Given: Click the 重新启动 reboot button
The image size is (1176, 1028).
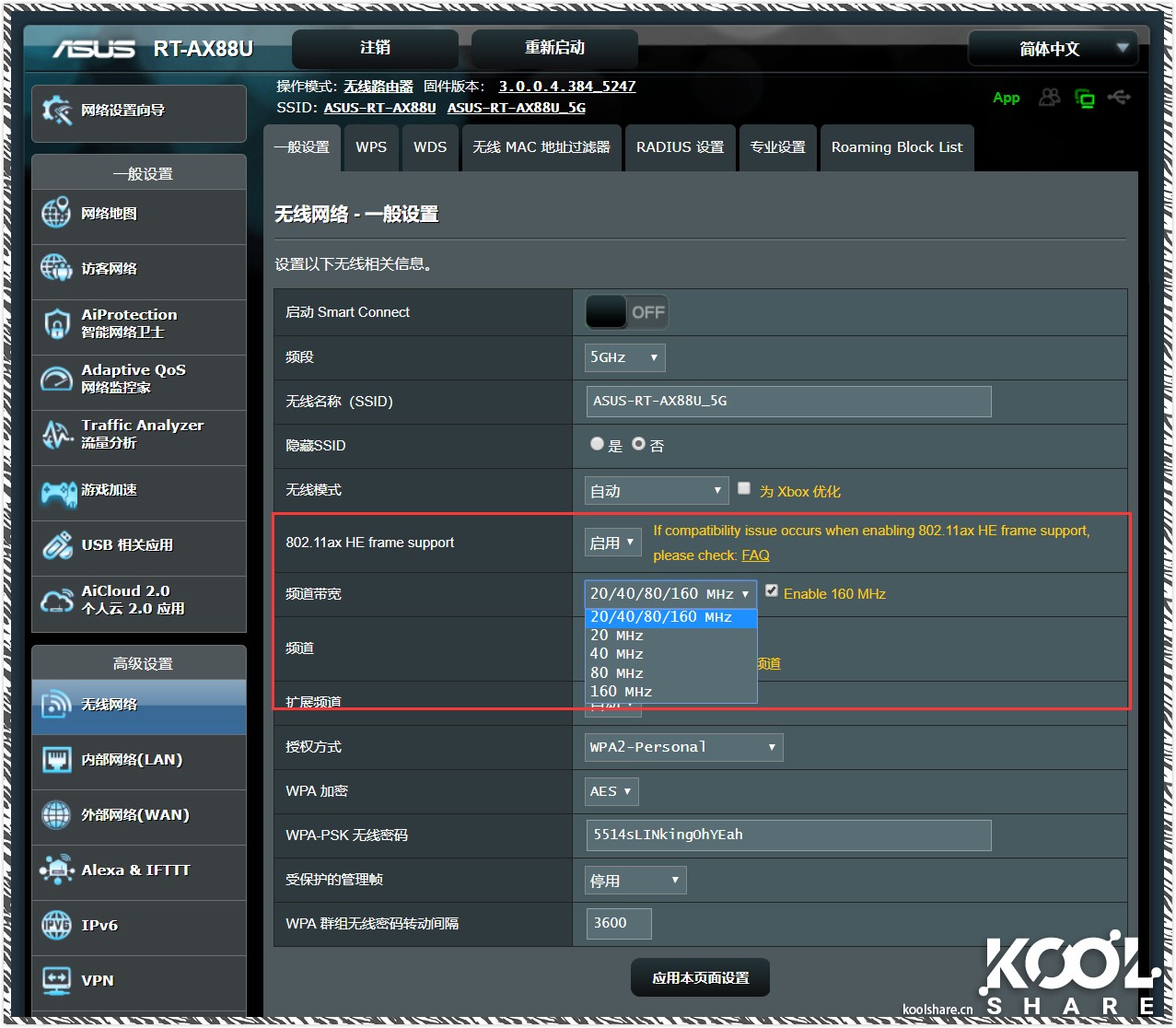Looking at the screenshot, I should click(x=554, y=48).
